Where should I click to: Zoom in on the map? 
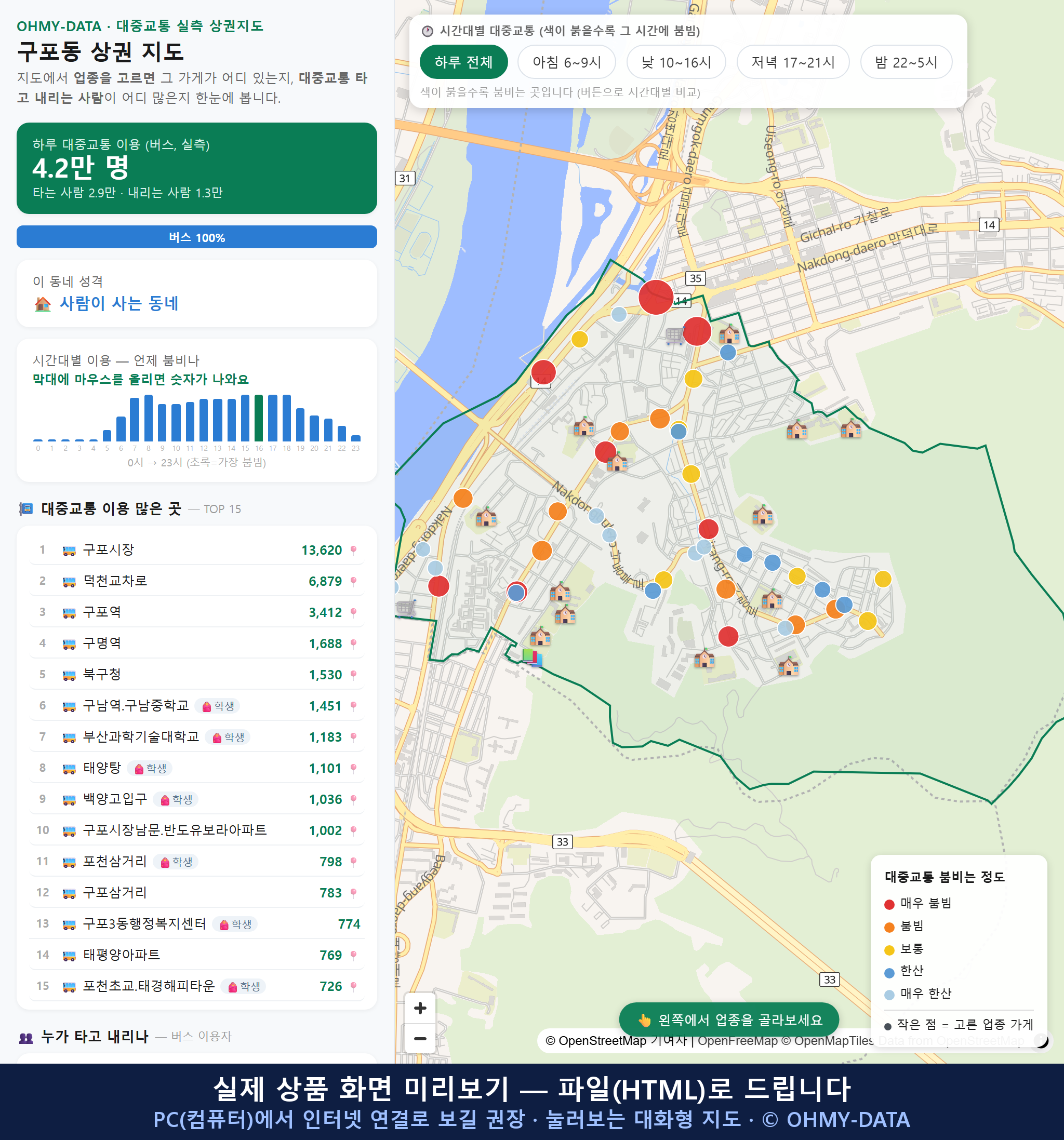(420, 1008)
